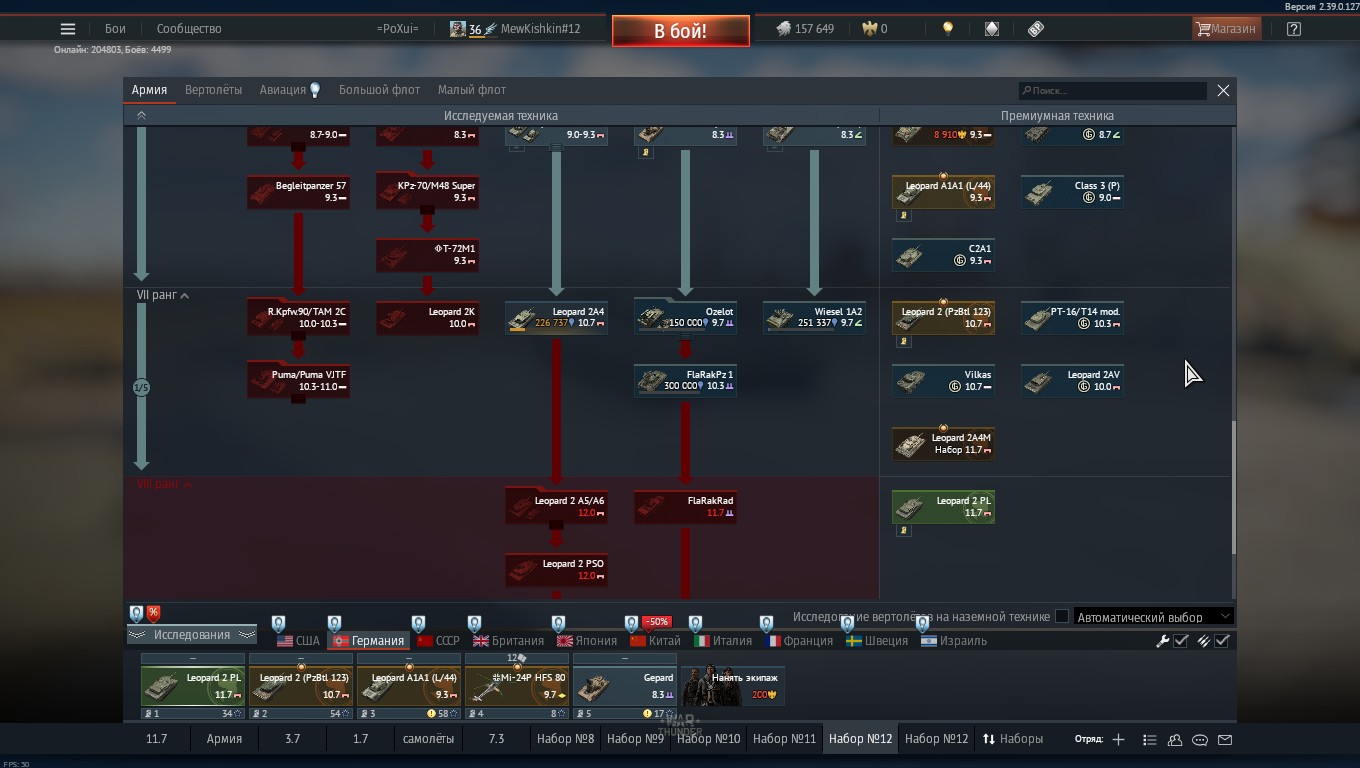Select the Британия nation tab
Screen dimensions: 1360x768
[509, 641]
